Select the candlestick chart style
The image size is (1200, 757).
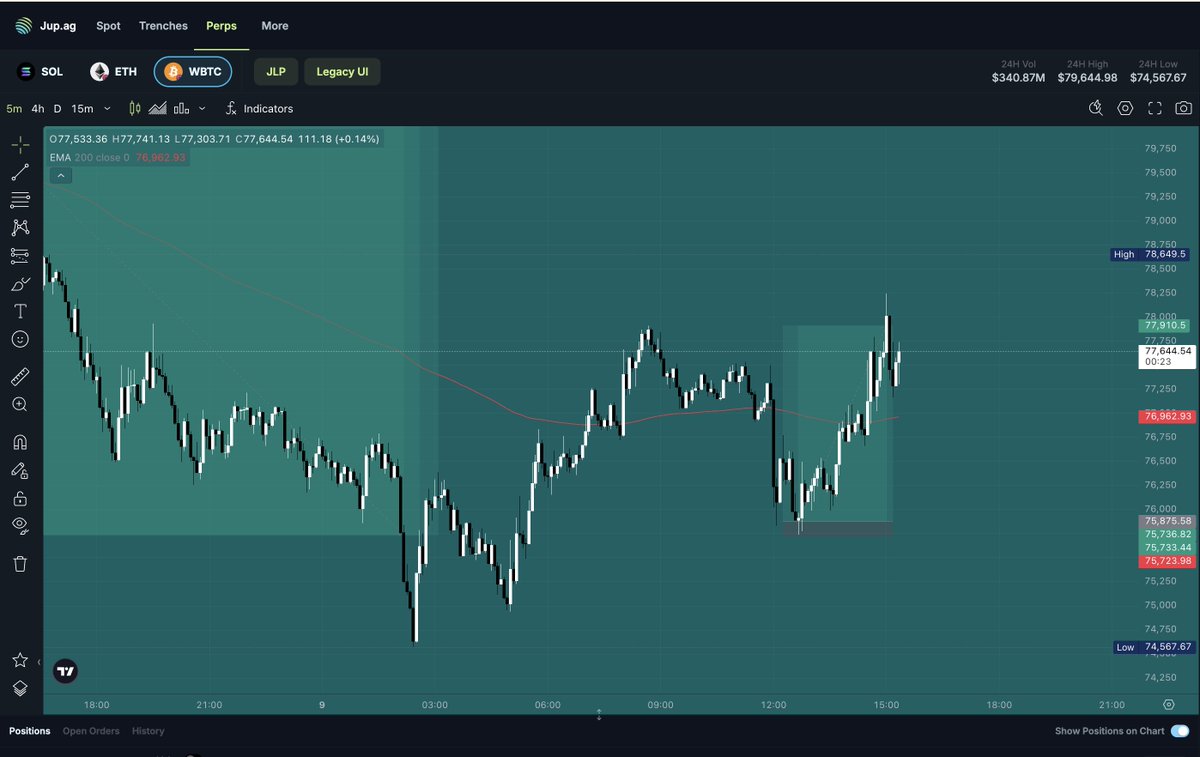tap(134, 108)
